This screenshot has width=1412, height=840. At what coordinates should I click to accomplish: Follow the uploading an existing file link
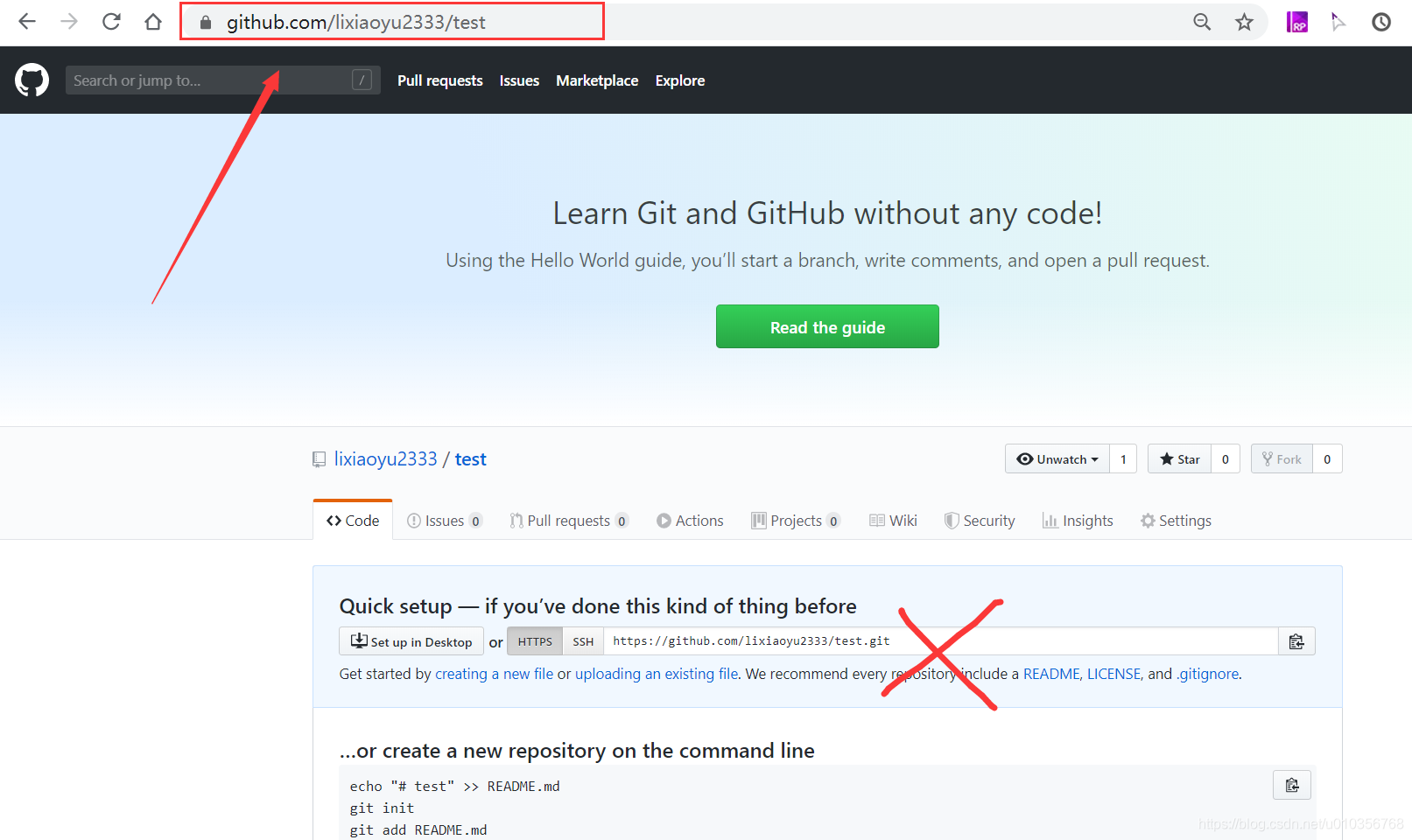[657, 674]
